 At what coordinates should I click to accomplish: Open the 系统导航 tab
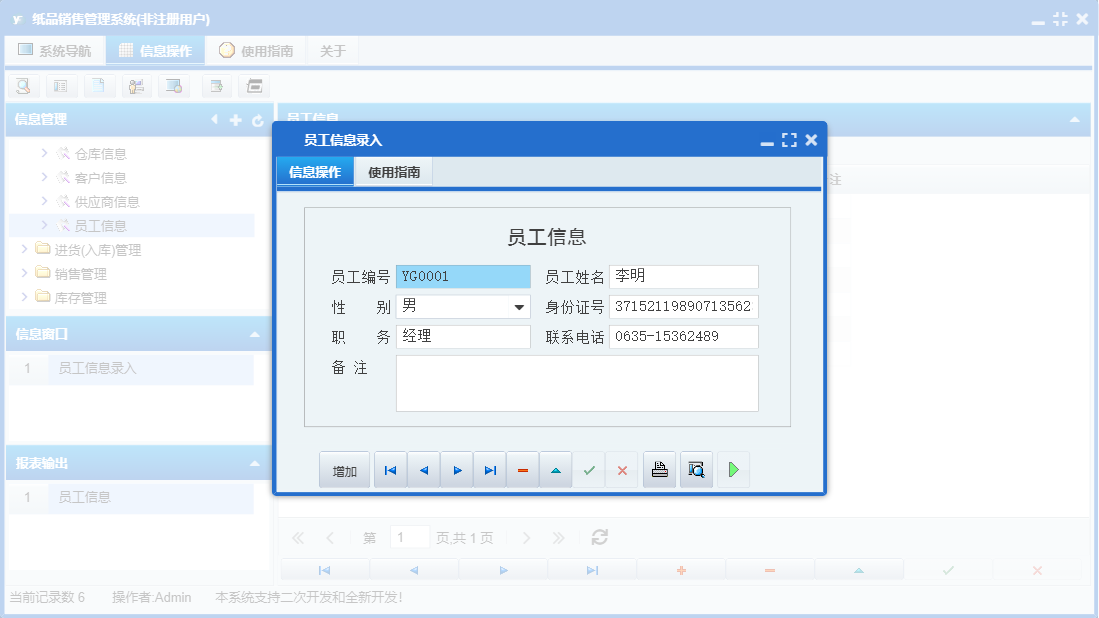(x=55, y=49)
